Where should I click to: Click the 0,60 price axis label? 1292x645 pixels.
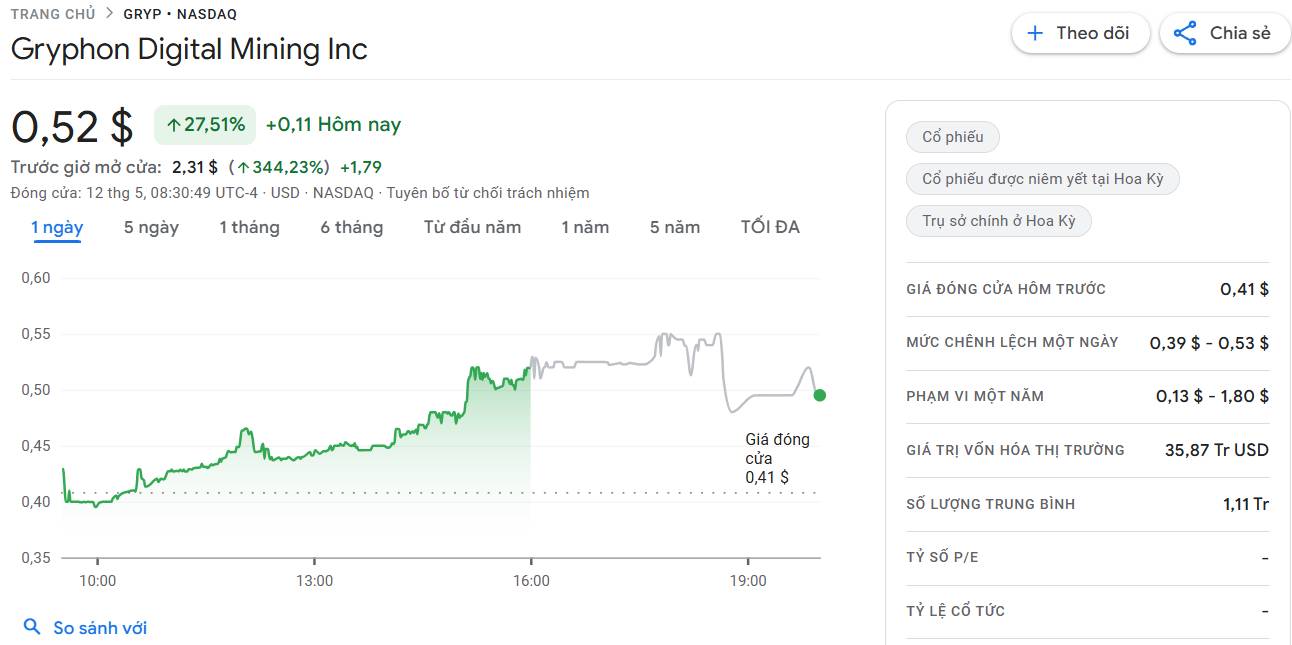click(x=36, y=278)
